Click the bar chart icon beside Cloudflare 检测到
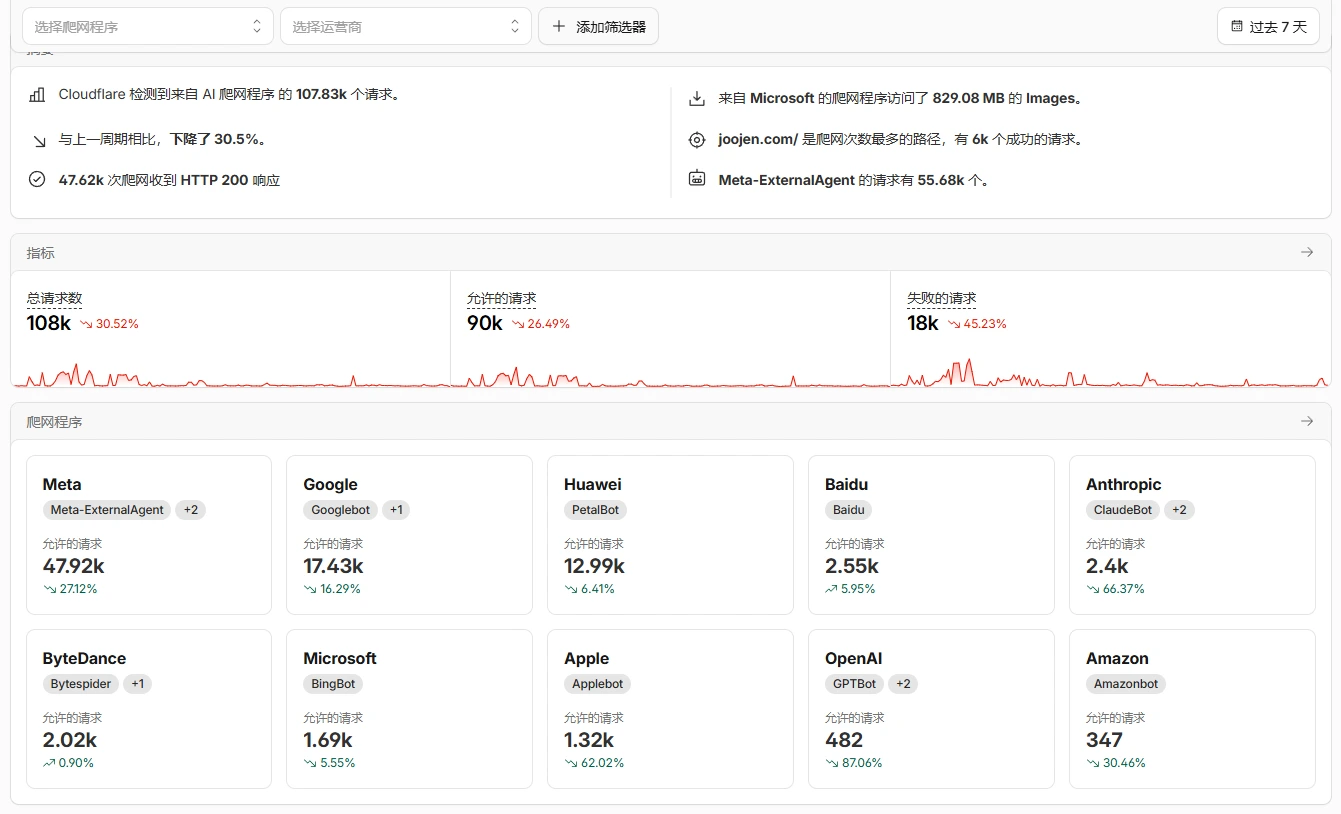 click(x=37, y=95)
